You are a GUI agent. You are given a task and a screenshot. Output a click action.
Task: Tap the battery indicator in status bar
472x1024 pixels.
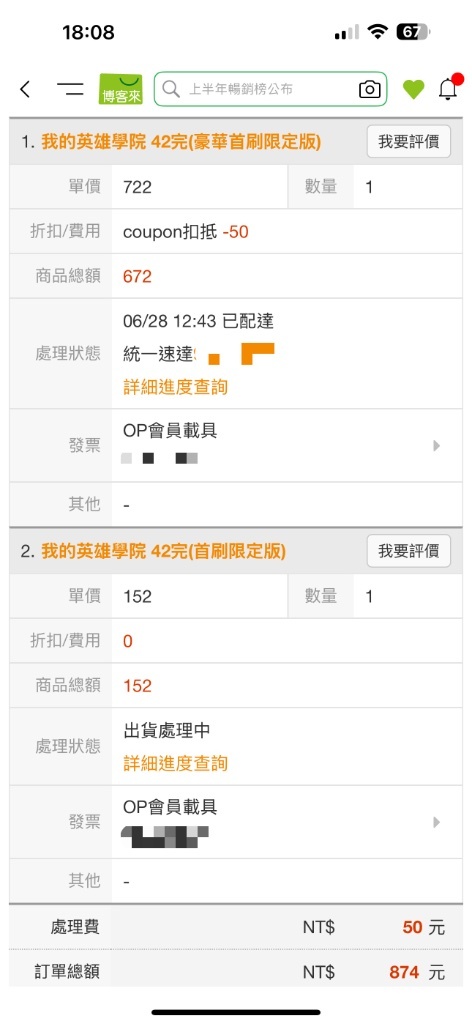pyautogui.click(x=413, y=31)
